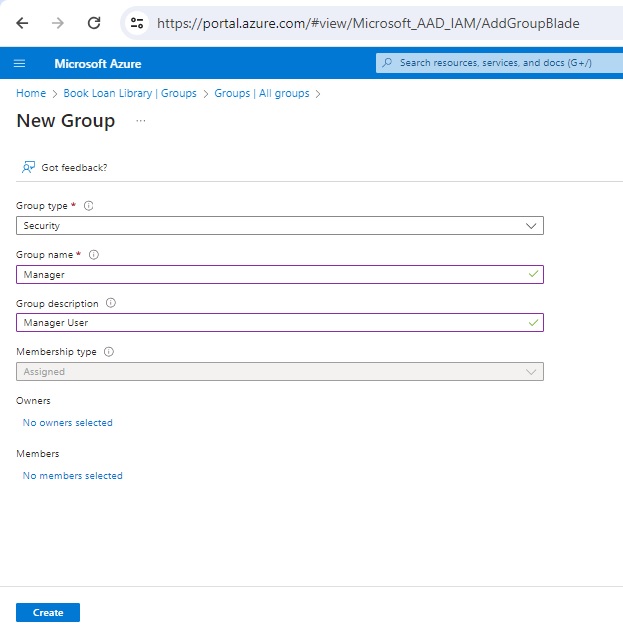Open the Azure portal hamburger menu

[19, 64]
